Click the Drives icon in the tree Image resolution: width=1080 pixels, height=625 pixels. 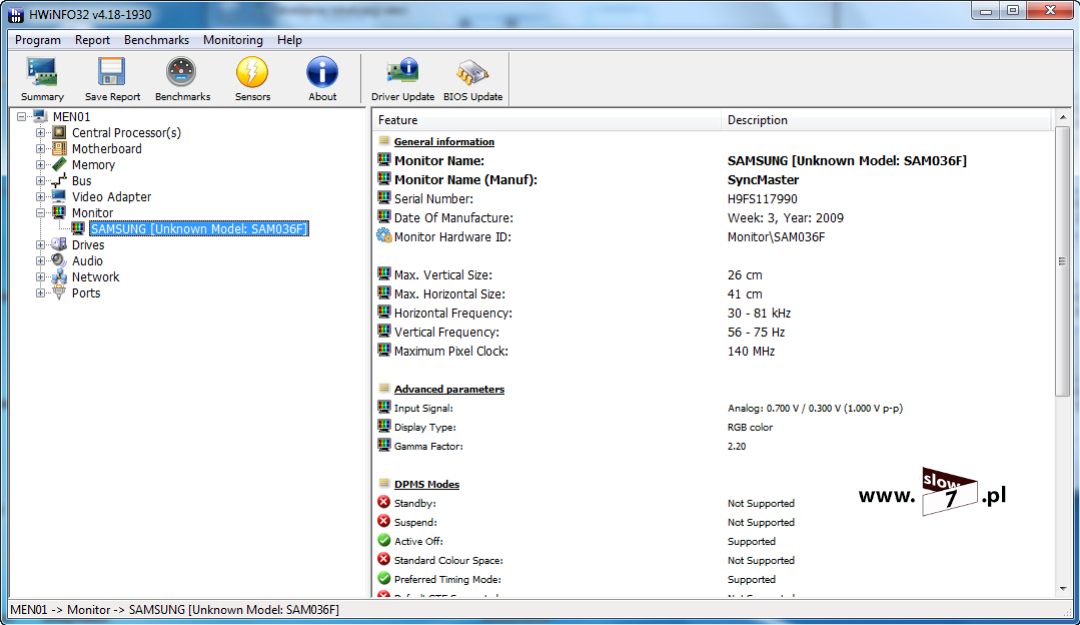click(x=59, y=245)
